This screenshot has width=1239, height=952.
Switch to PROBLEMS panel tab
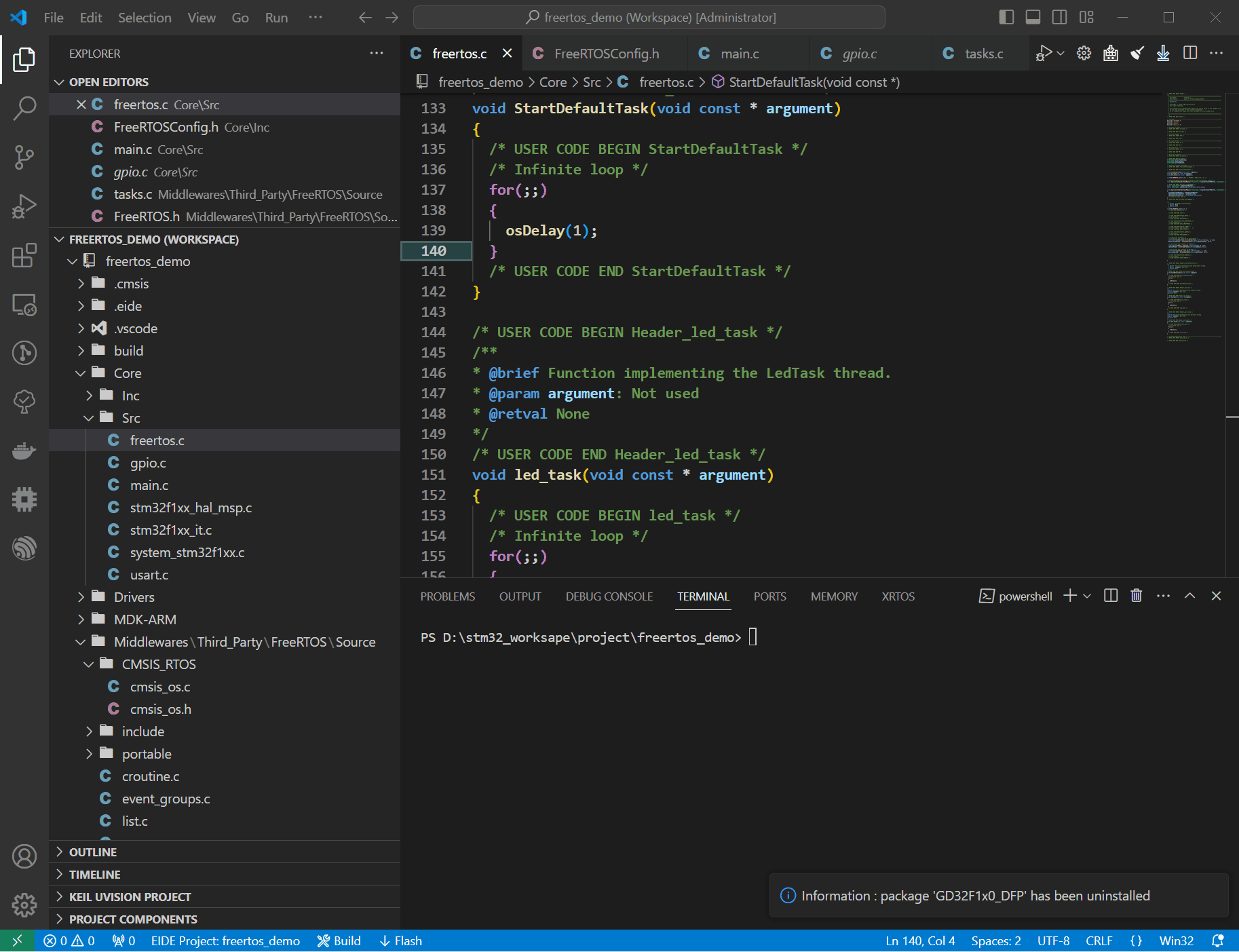point(448,596)
